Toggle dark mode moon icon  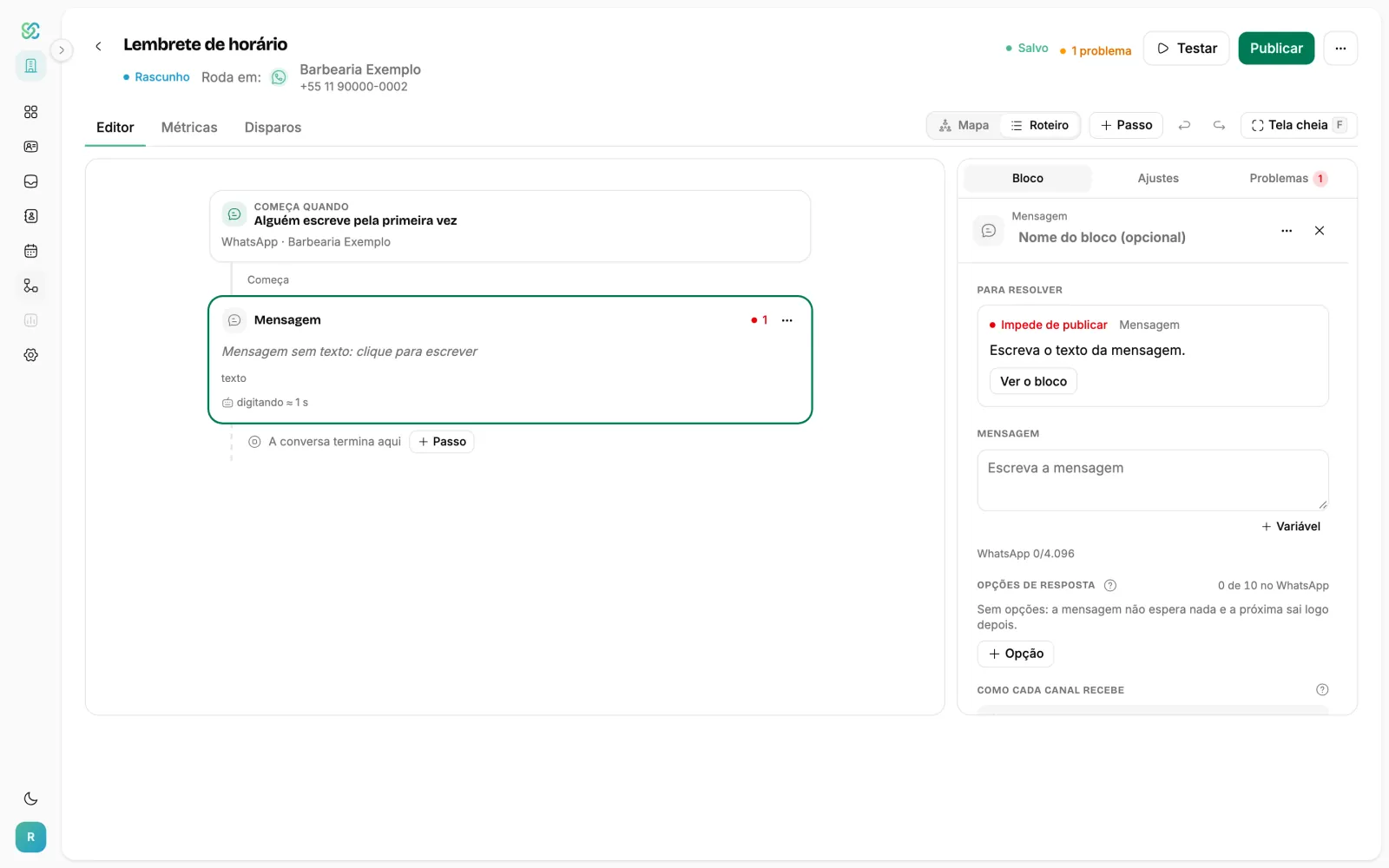pos(30,799)
